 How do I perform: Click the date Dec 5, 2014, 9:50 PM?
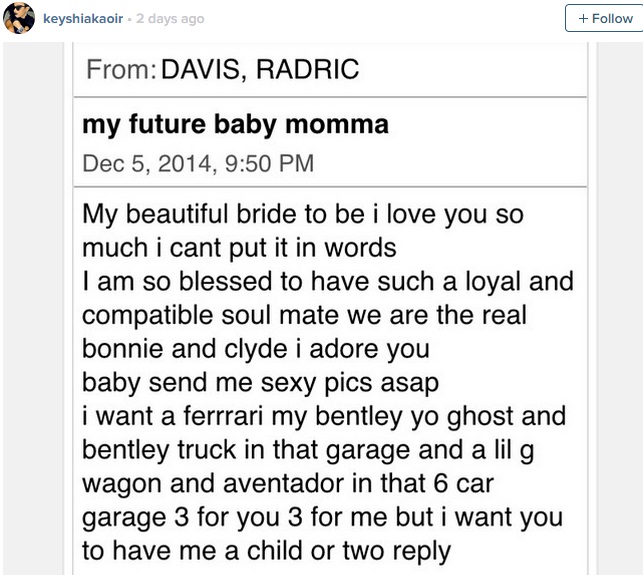pos(198,162)
